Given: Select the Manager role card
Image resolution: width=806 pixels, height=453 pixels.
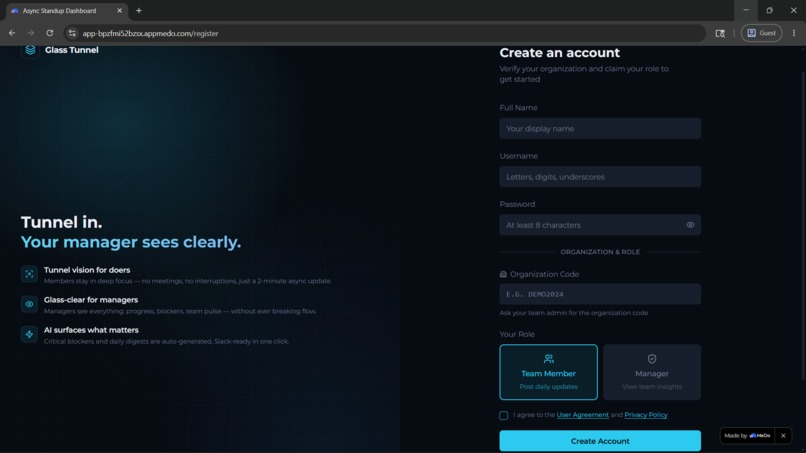Looking at the screenshot, I should [652, 372].
